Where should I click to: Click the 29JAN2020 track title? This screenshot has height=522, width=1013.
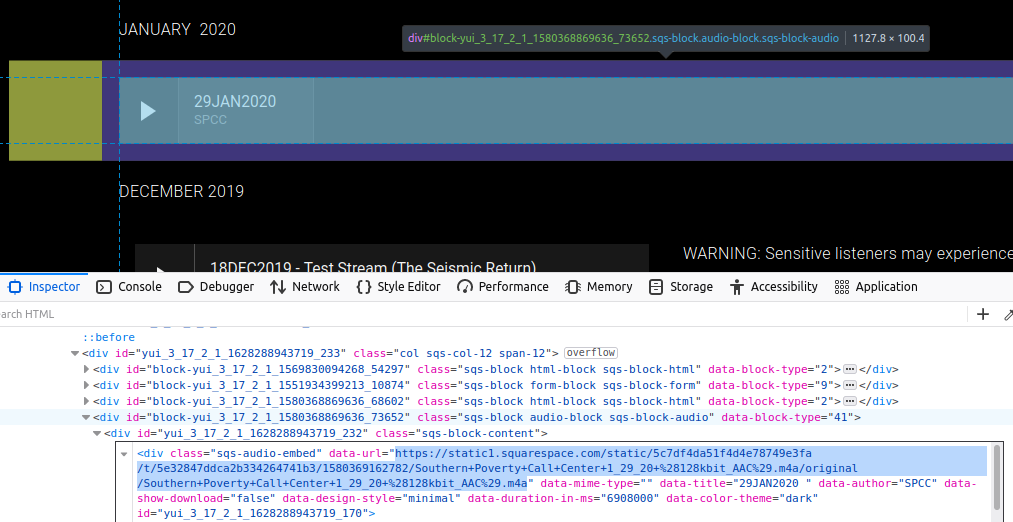(x=235, y=101)
